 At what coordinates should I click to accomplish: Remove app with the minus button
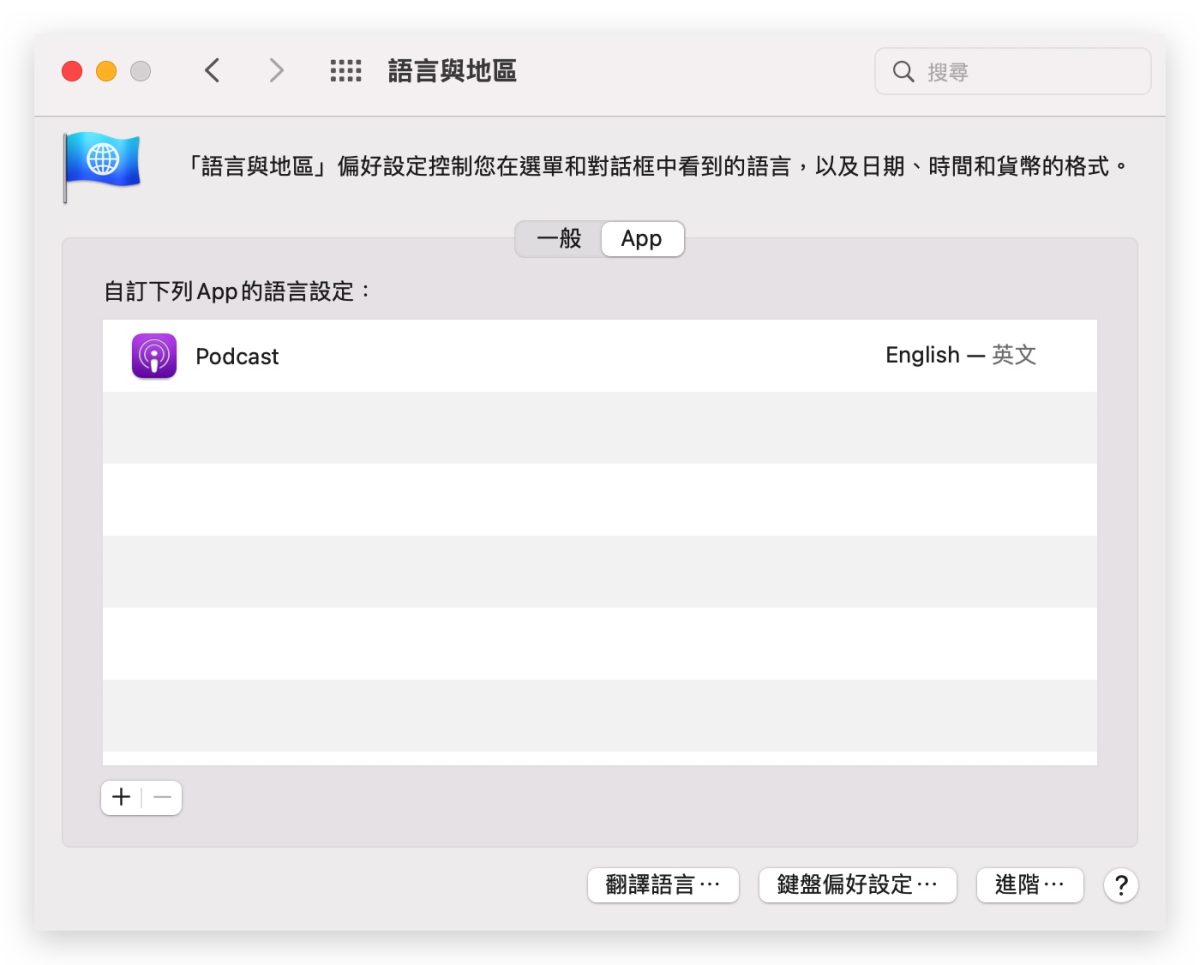click(162, 797)
